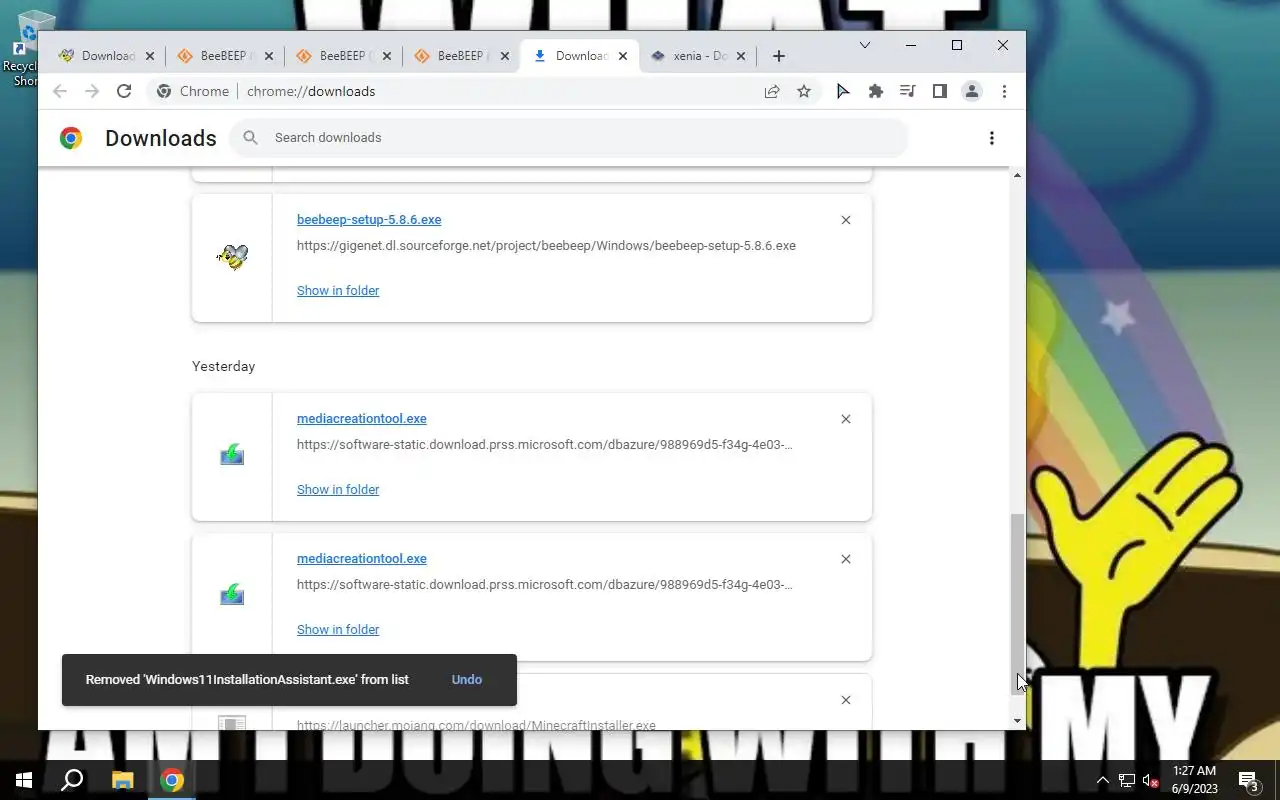
Task: Toggle the Chrome side panel
Action: pos(940,91)
